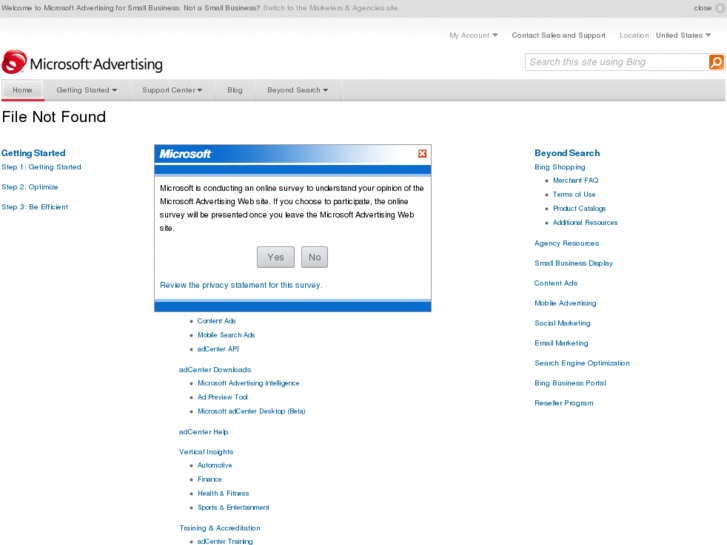This screenshot has height=545, width=727.
Task: Open adCenter Help link
Action: coord(204,431)
